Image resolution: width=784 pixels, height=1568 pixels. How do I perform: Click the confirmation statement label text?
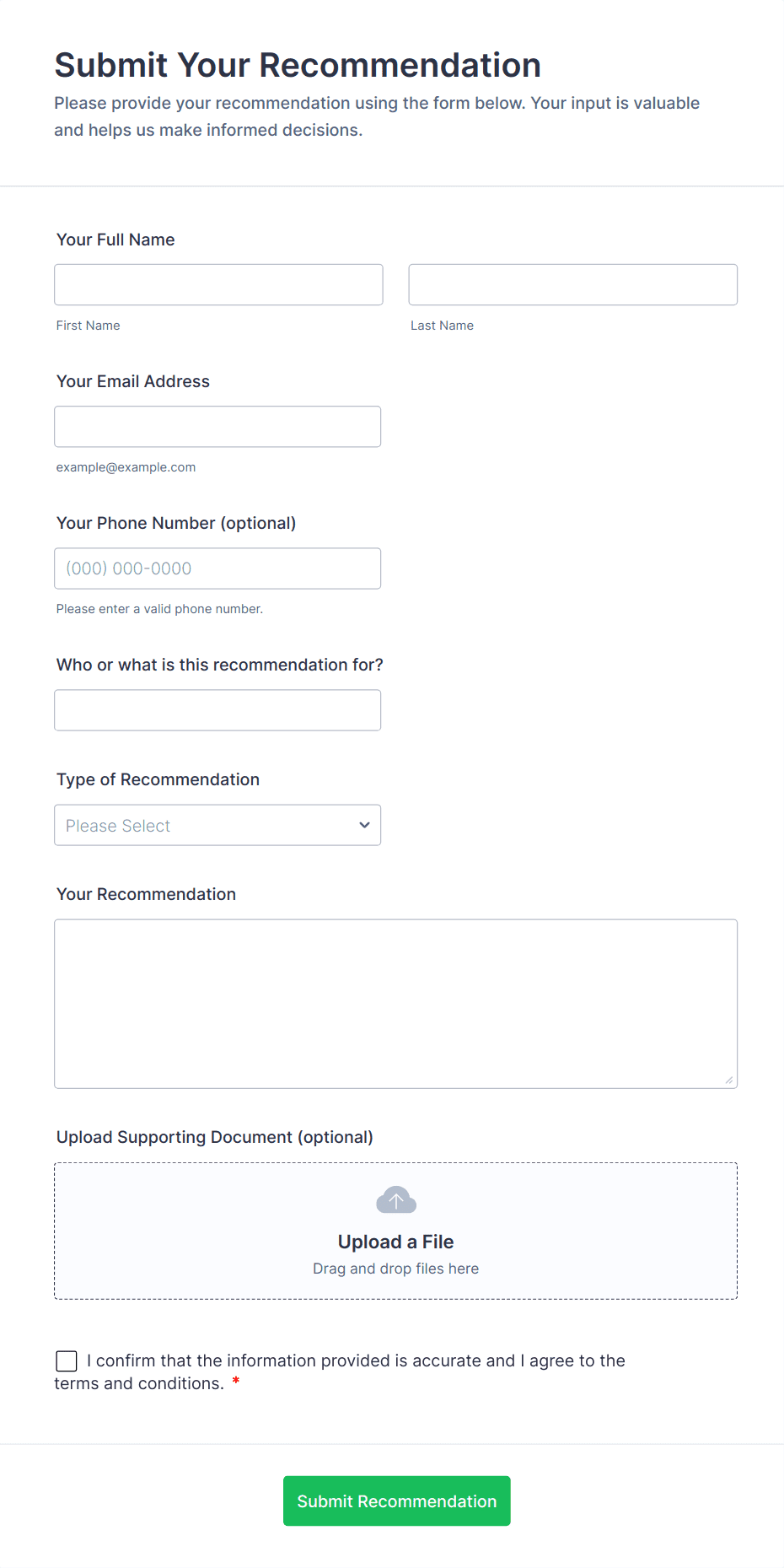pos(356,1361)
